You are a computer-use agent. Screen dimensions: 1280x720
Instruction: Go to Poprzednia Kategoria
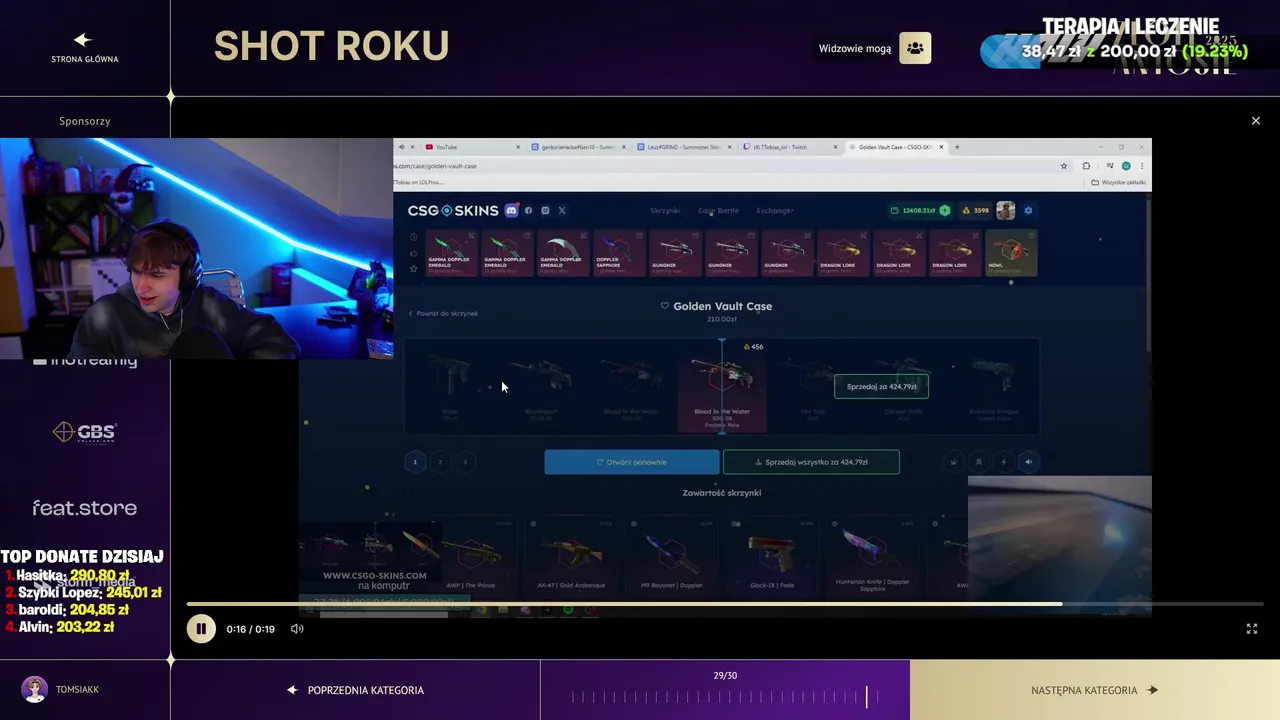[356, 690]
